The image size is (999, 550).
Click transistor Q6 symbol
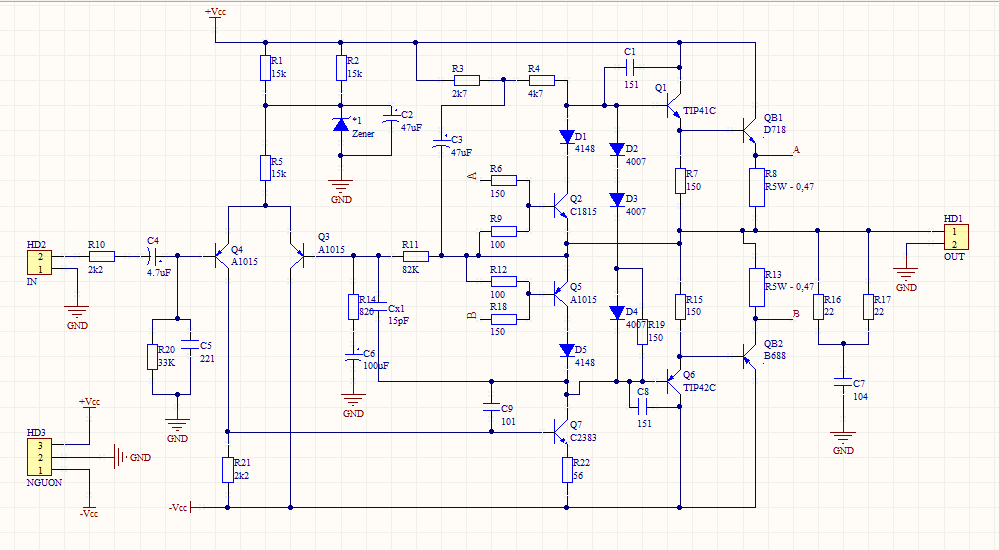tap(673, 381)
